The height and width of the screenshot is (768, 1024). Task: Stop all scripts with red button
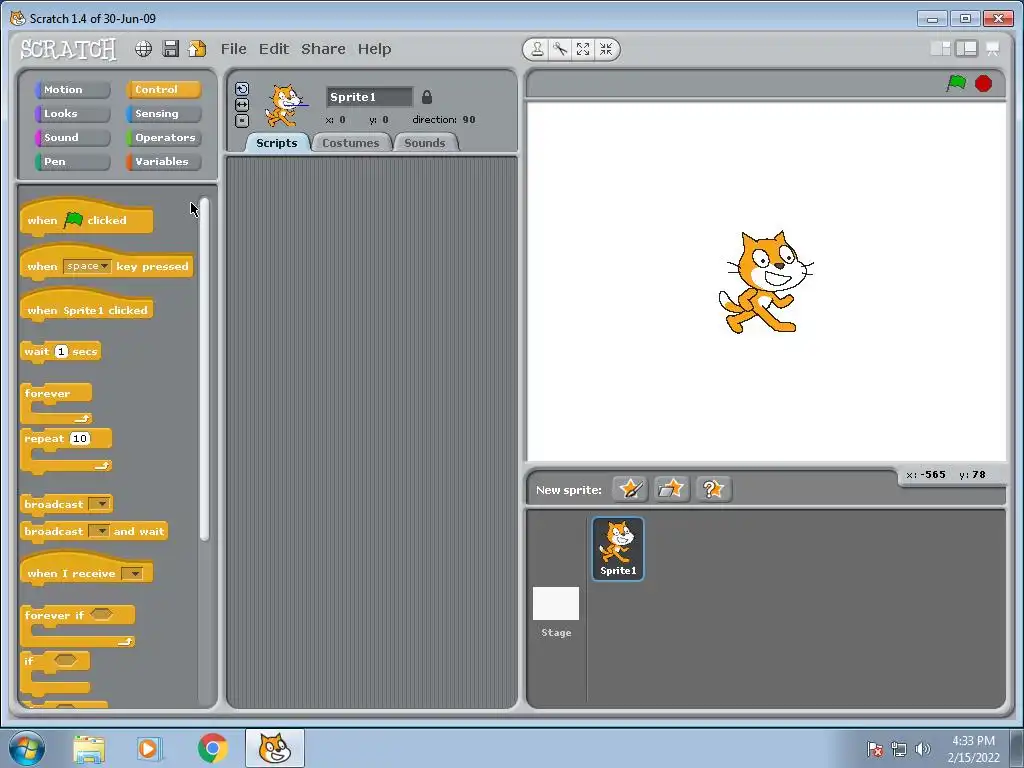click(984, 84)
